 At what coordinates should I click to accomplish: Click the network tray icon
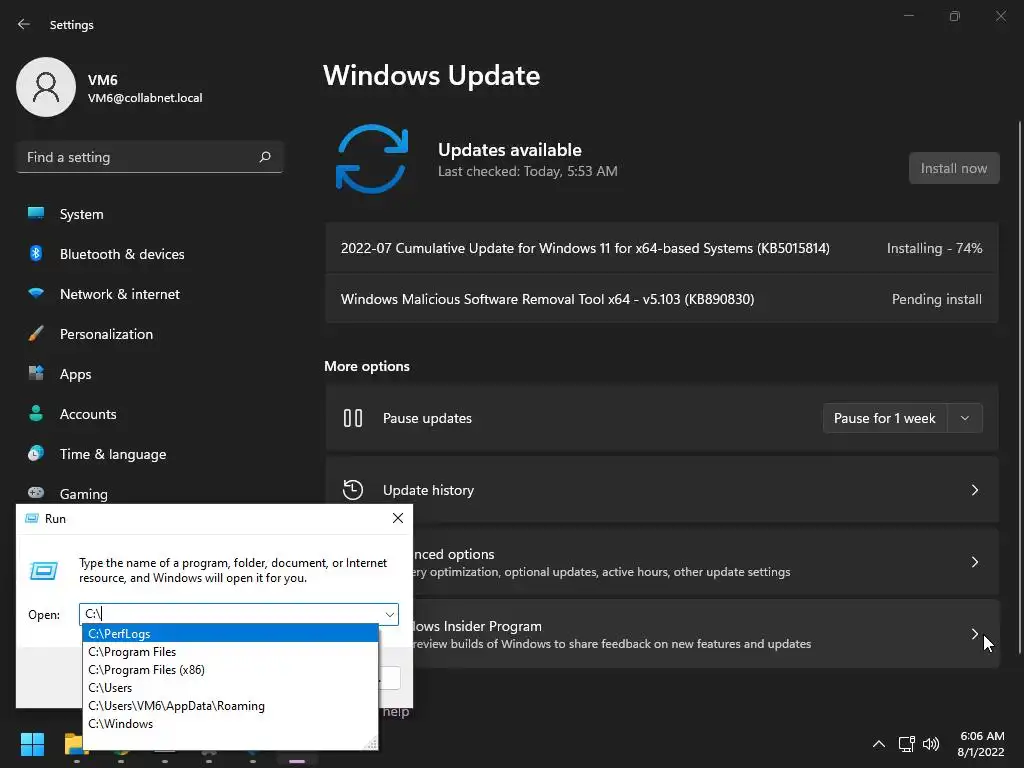[x=906, y=744]
